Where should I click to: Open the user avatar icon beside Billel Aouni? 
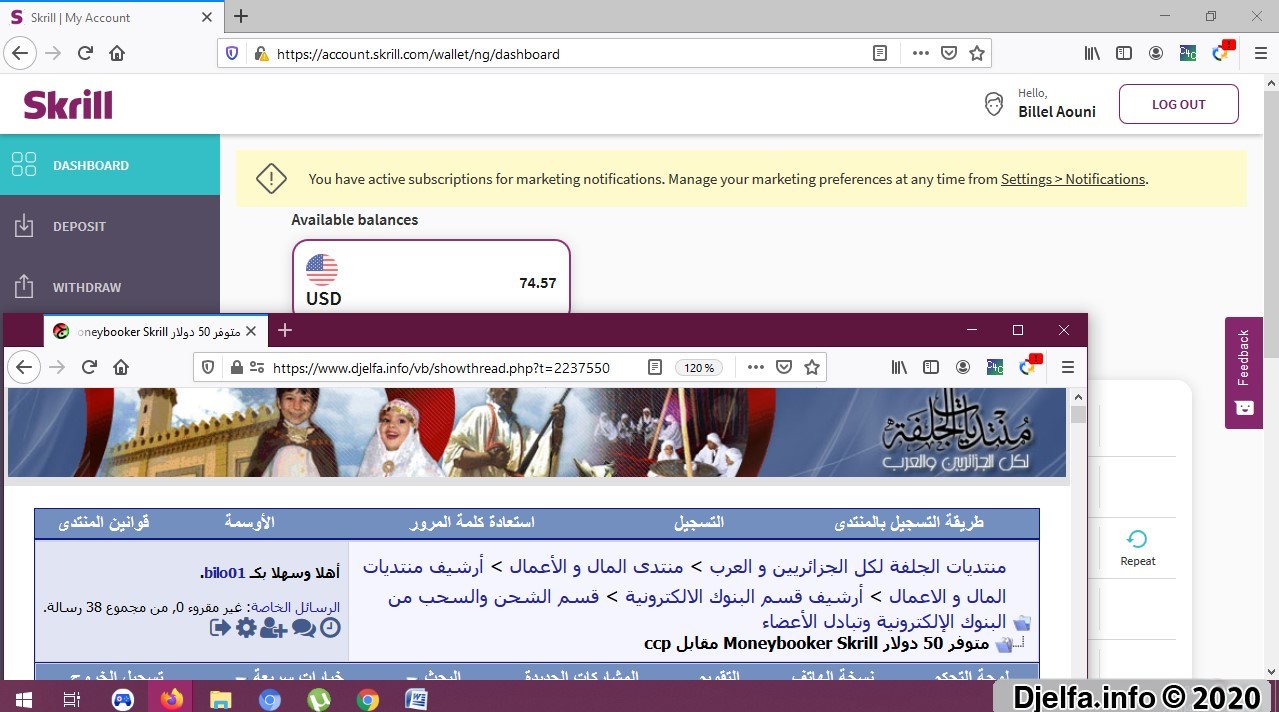[x=994, y=104]
